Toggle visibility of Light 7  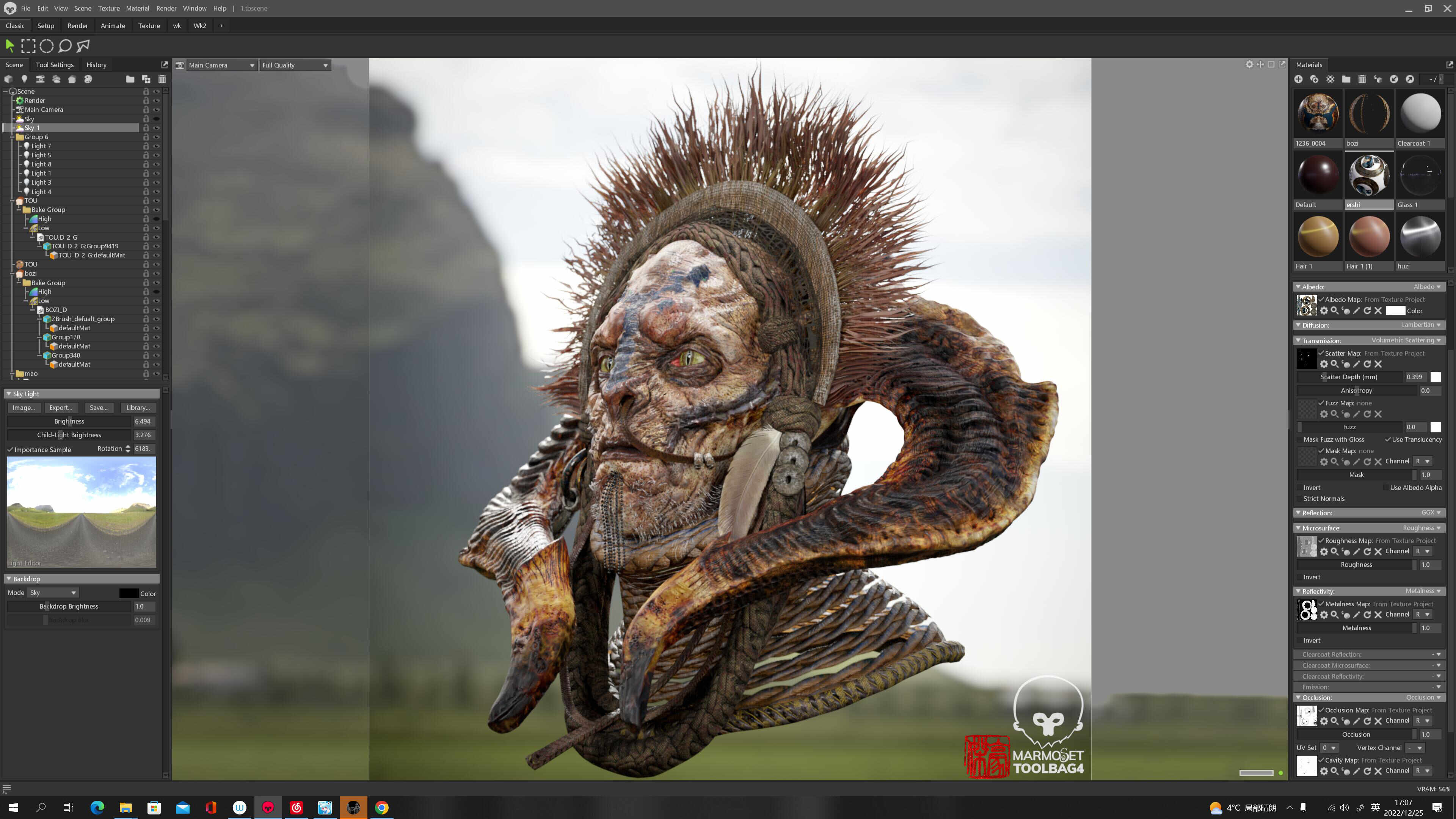point(157,146)
